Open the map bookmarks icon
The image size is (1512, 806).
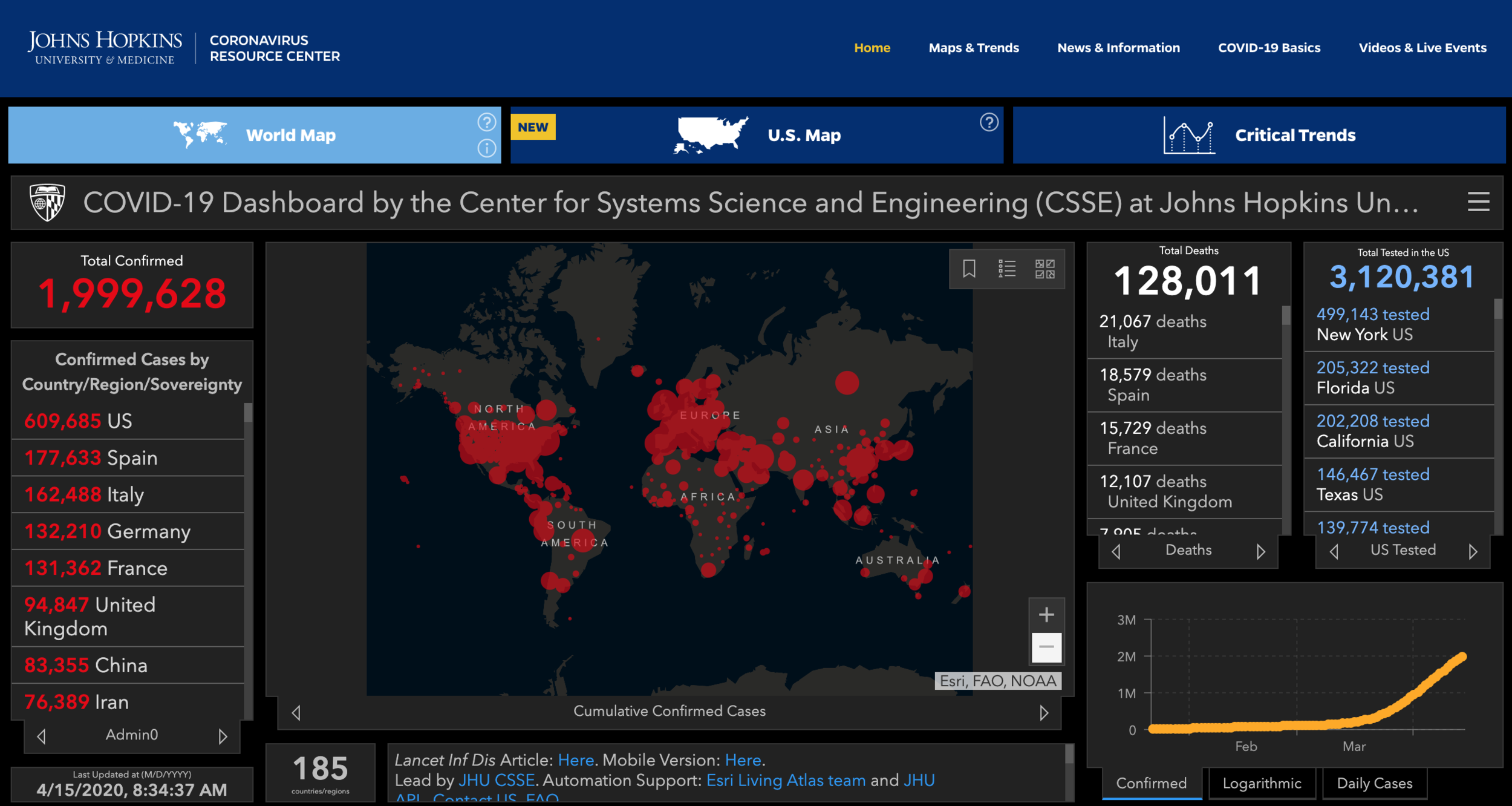969,269
